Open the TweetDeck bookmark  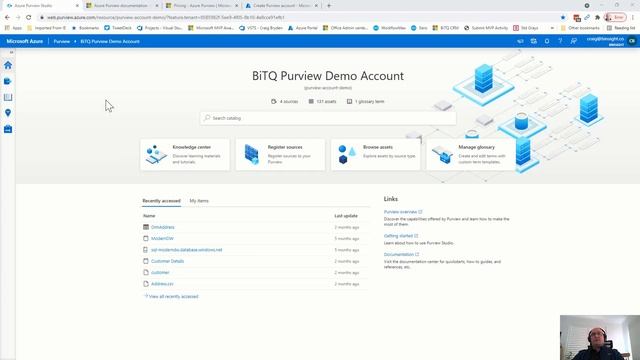click(x=118, y=28)
